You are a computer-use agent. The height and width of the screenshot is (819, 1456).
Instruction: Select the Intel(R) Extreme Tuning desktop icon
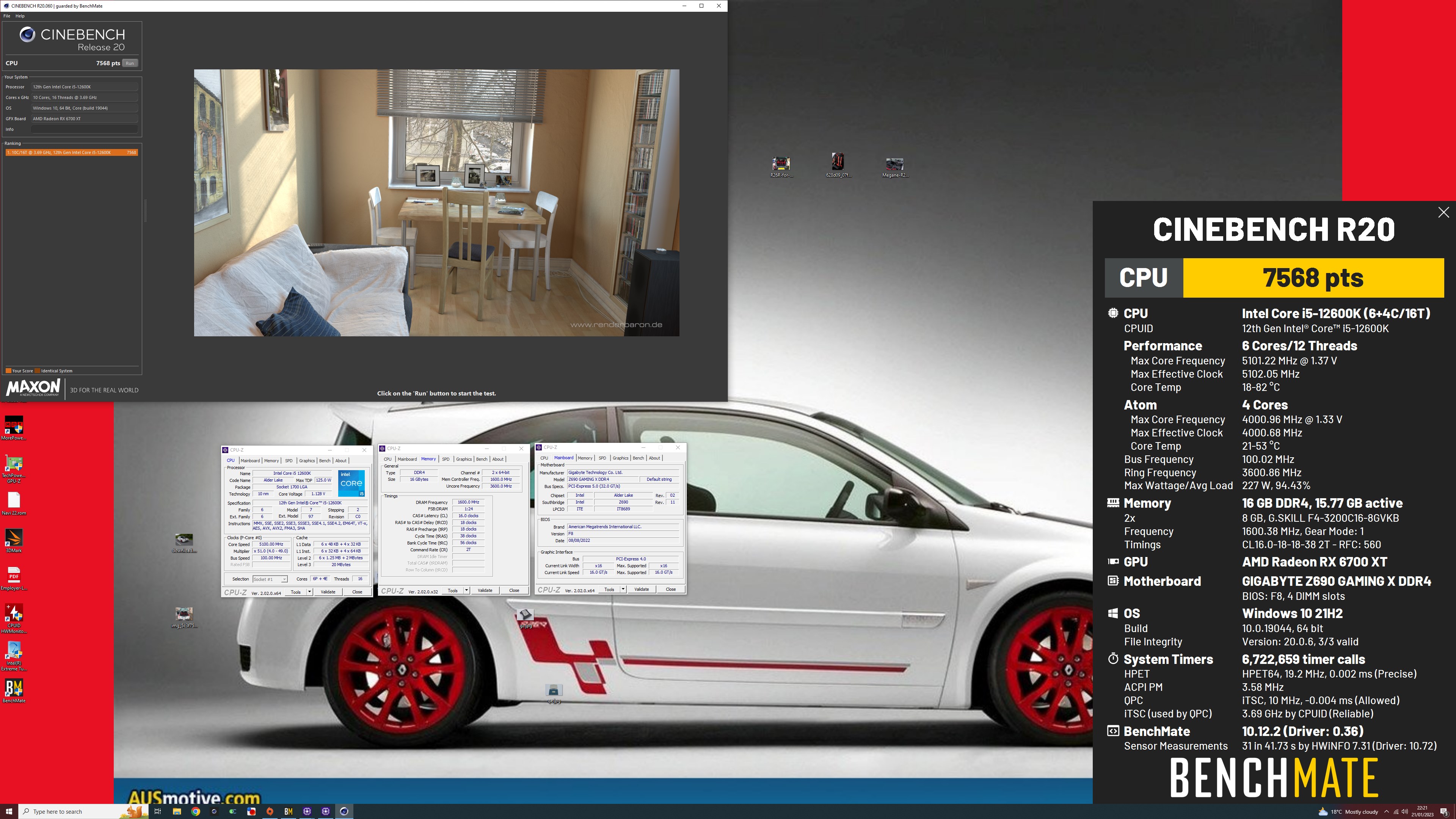coord(14,656)
